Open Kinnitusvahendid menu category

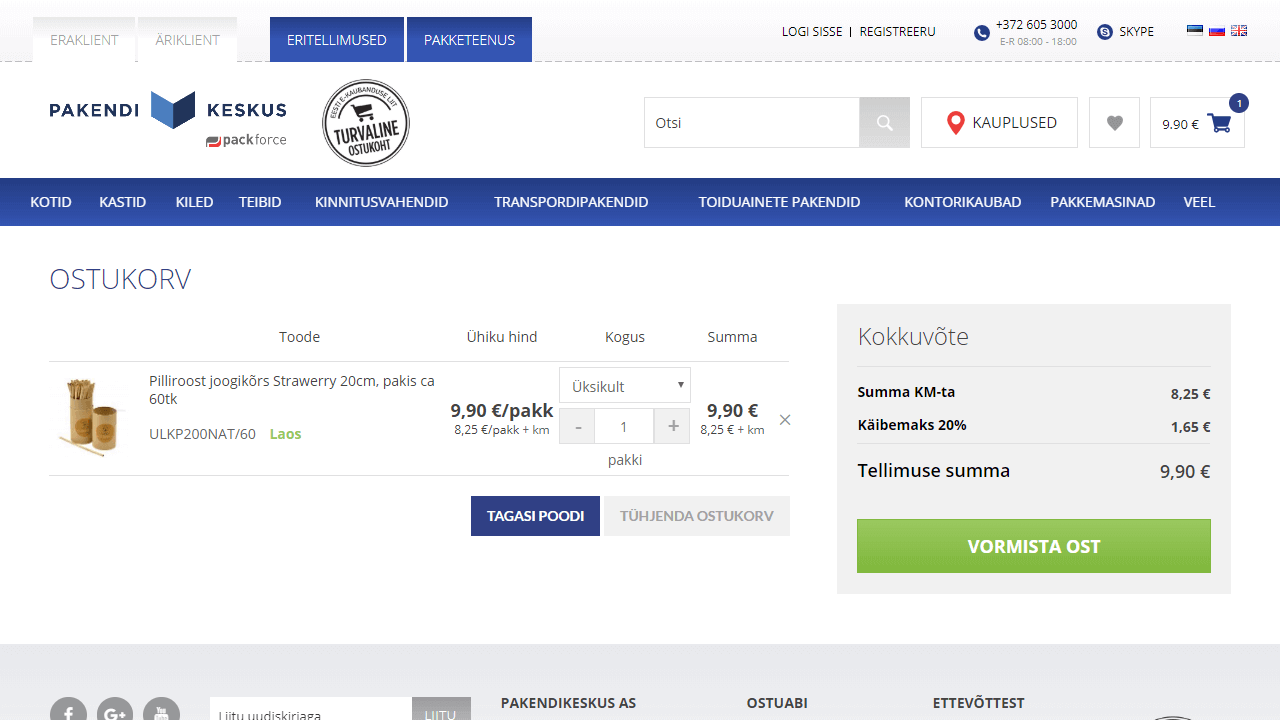381,202
